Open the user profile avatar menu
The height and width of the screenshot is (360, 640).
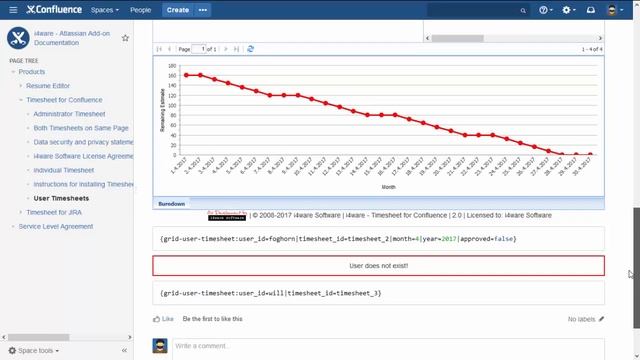tap(615, 10)
